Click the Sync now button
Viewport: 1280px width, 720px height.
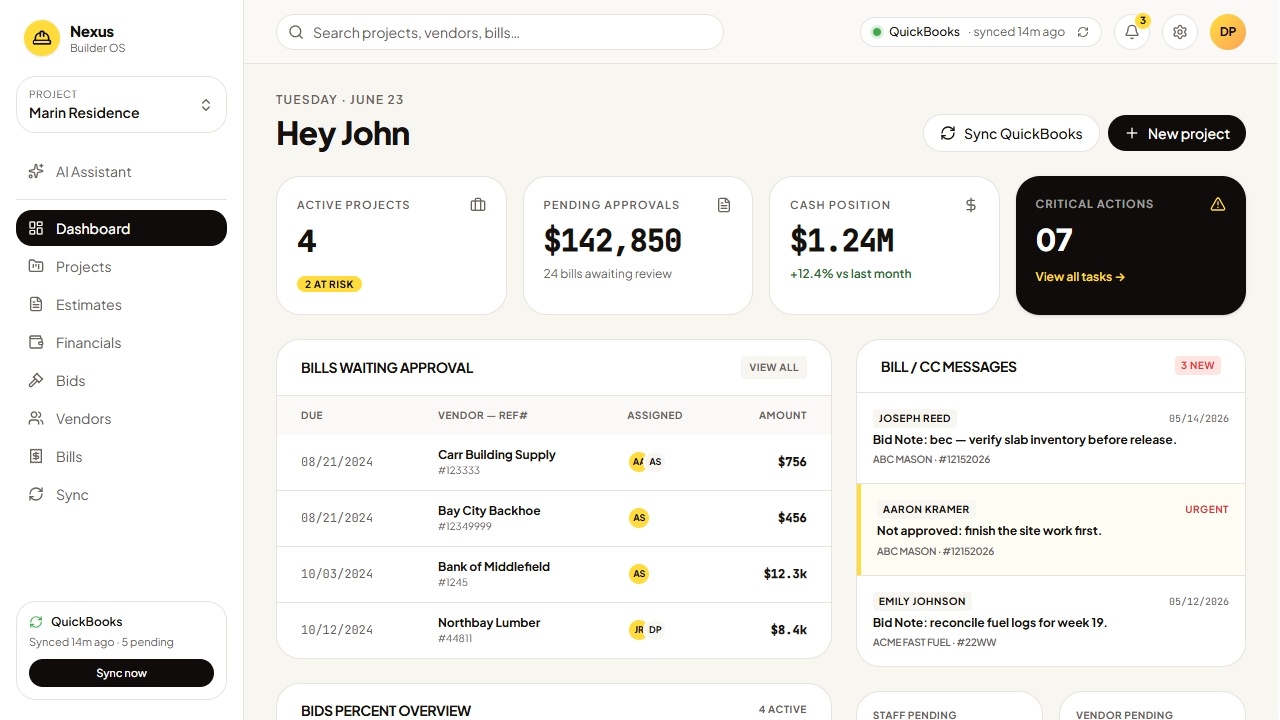pyautogui.click(x=121, y=673)
